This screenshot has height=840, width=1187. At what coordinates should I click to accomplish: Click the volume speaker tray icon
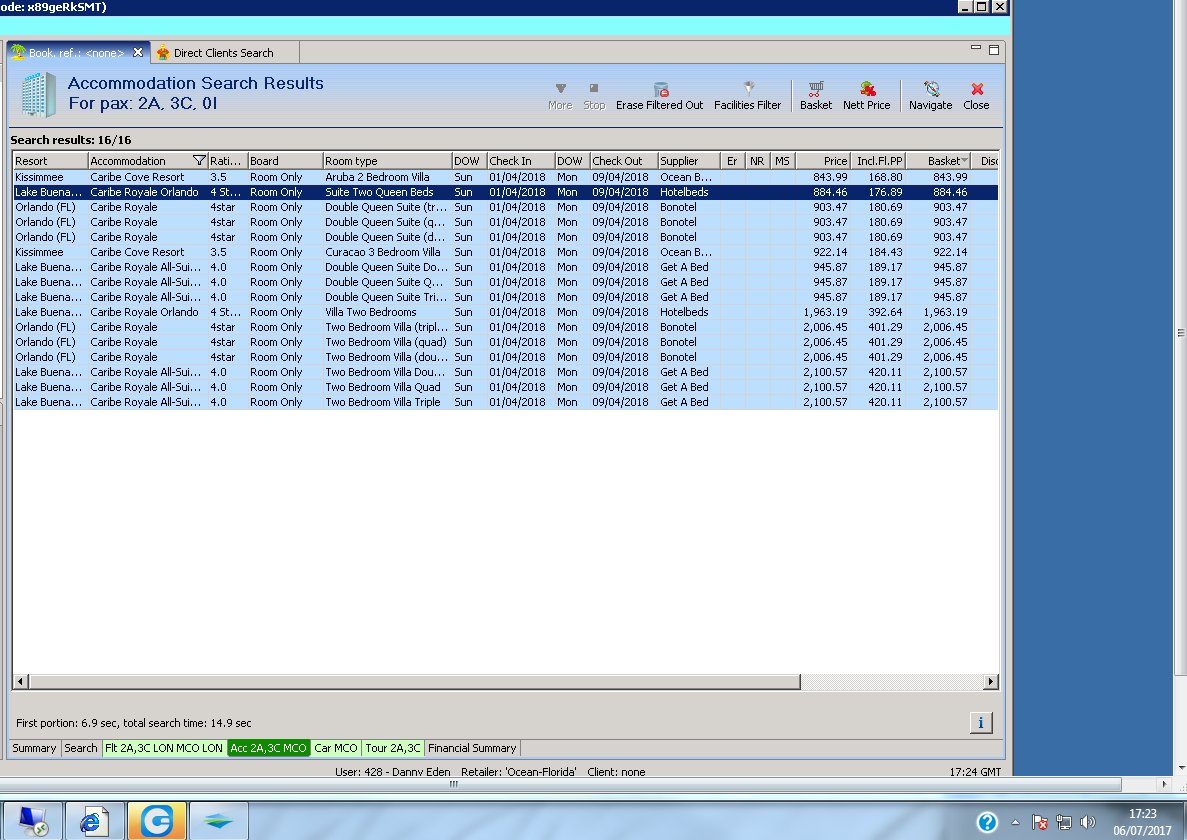pos(1088,822)
